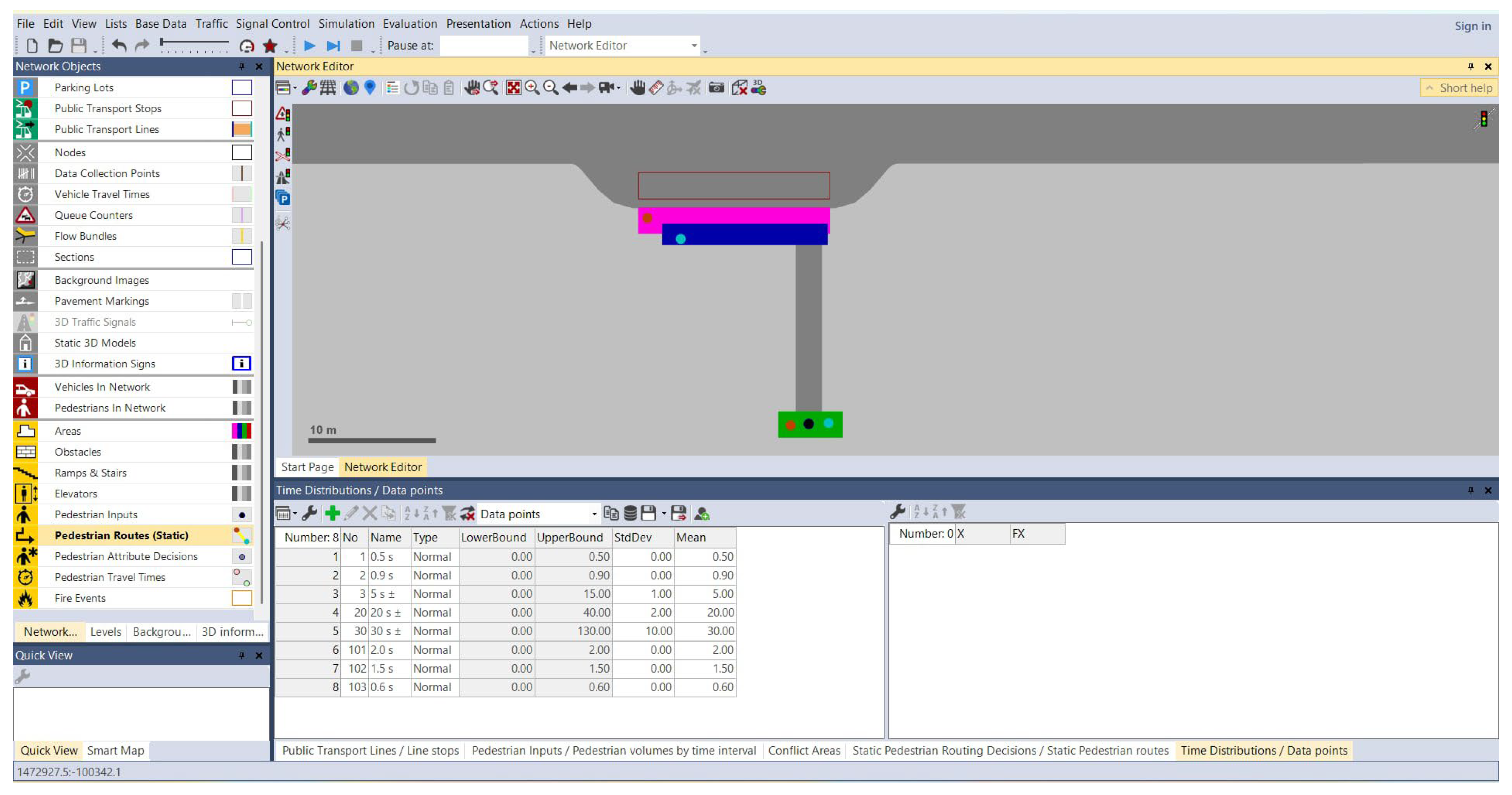The image size is (1512, 795).
Task: Toggle Nodes visibility box
Action: click(241, 153)
